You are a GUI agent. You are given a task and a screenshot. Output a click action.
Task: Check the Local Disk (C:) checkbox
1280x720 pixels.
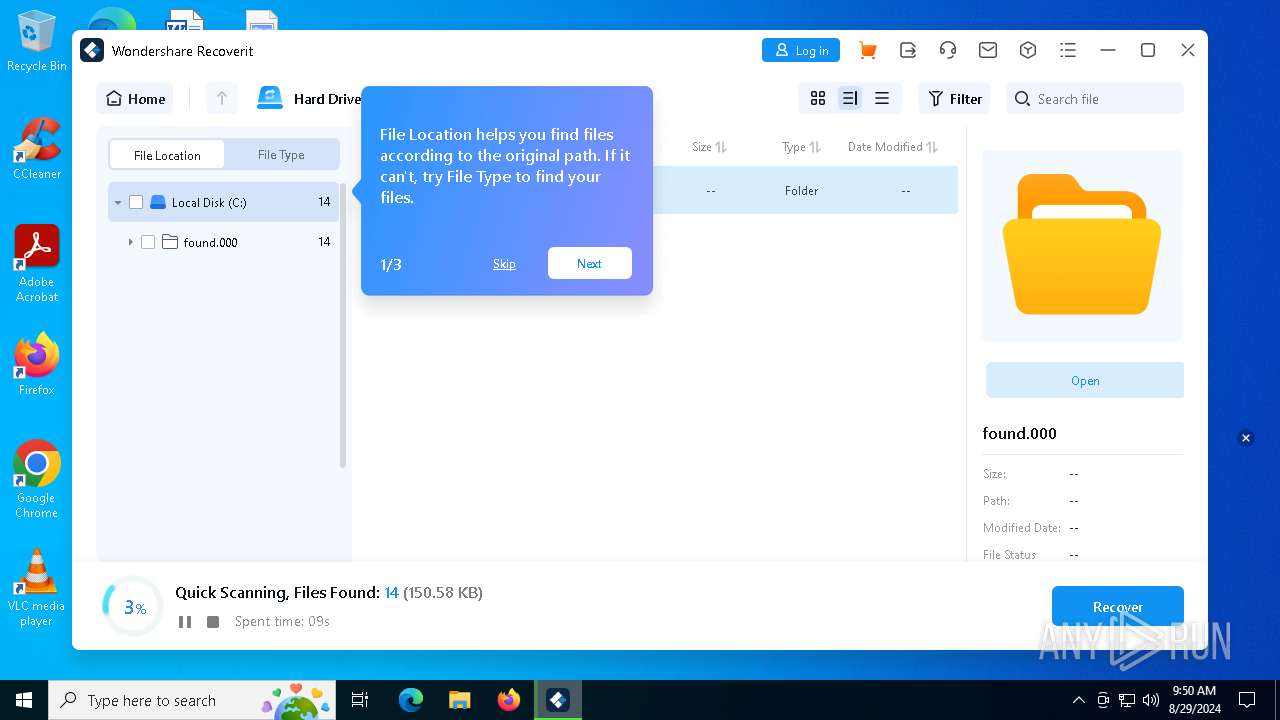136,202
